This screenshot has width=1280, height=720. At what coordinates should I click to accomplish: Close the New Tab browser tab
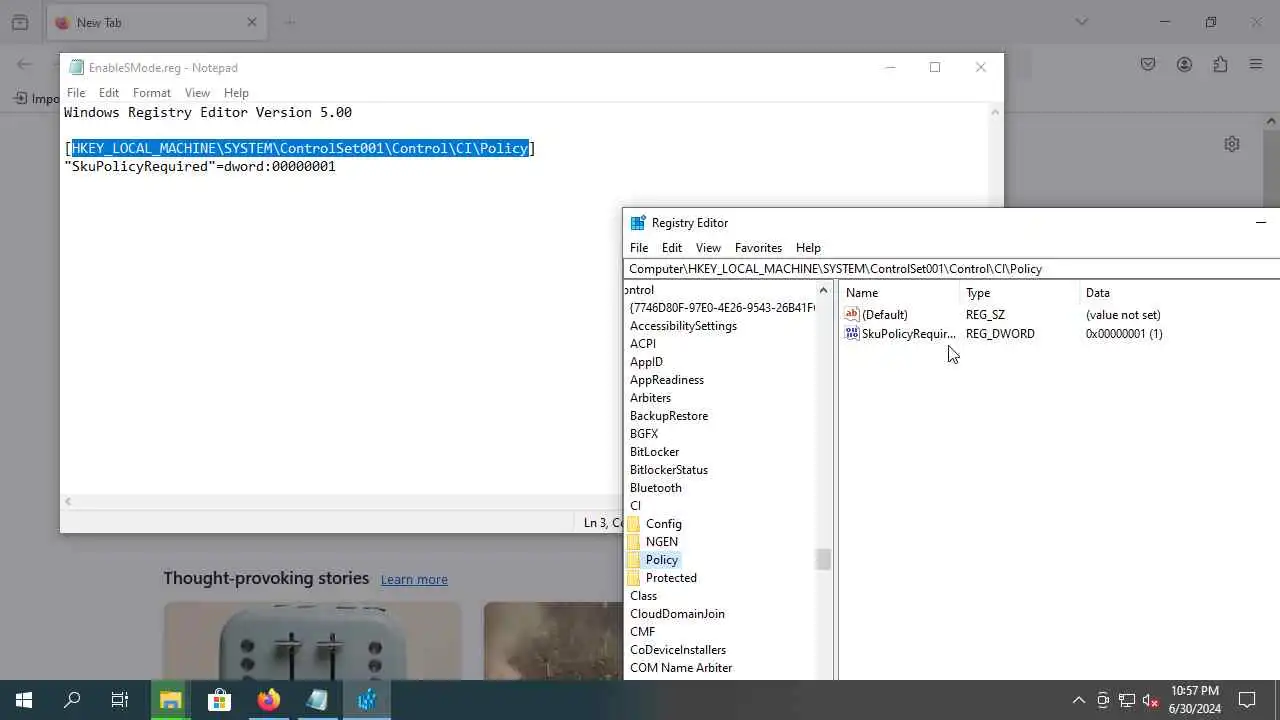251,22
